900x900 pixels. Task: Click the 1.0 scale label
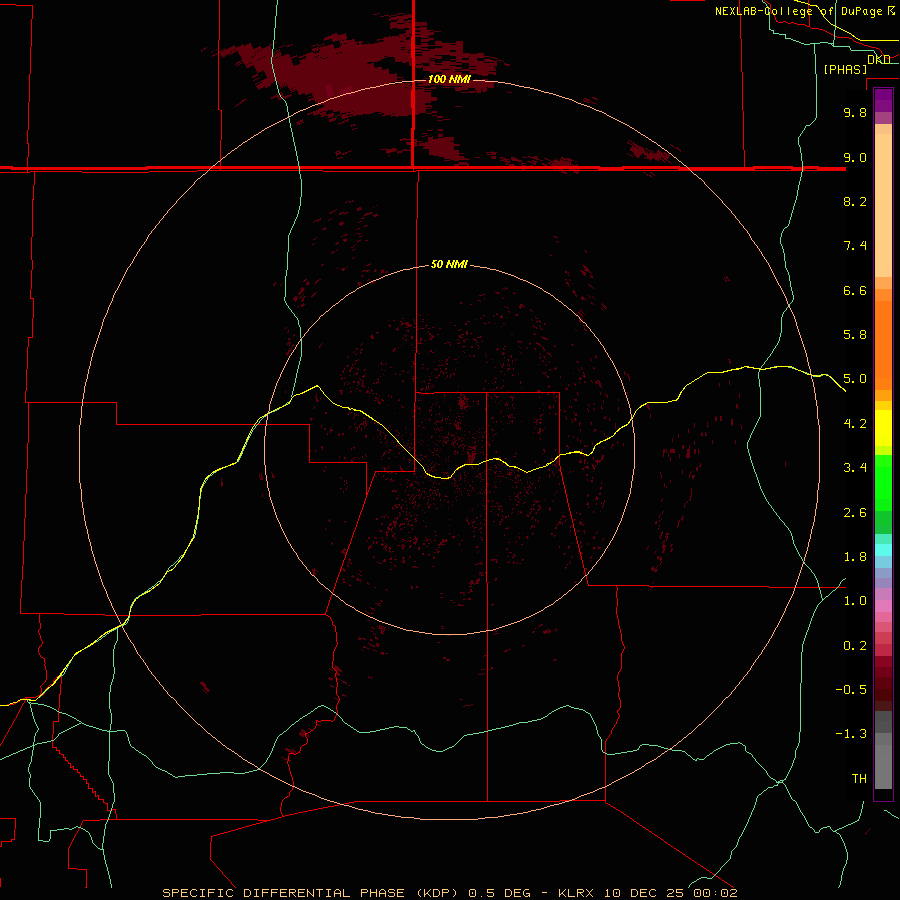tap(855, 601)
